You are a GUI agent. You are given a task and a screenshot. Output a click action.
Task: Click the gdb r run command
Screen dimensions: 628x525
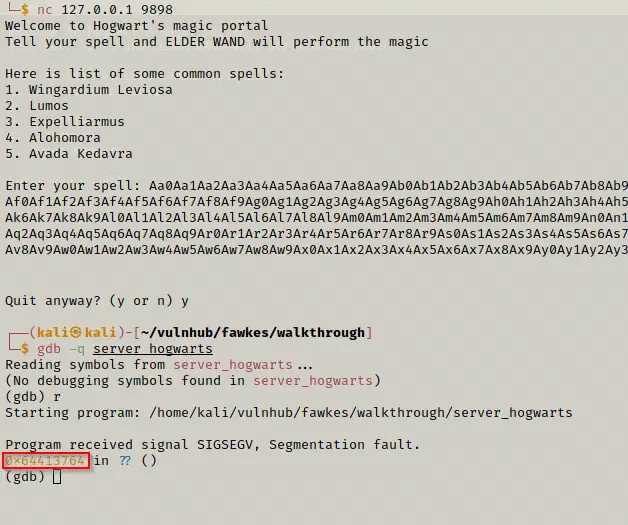point(57,397)
